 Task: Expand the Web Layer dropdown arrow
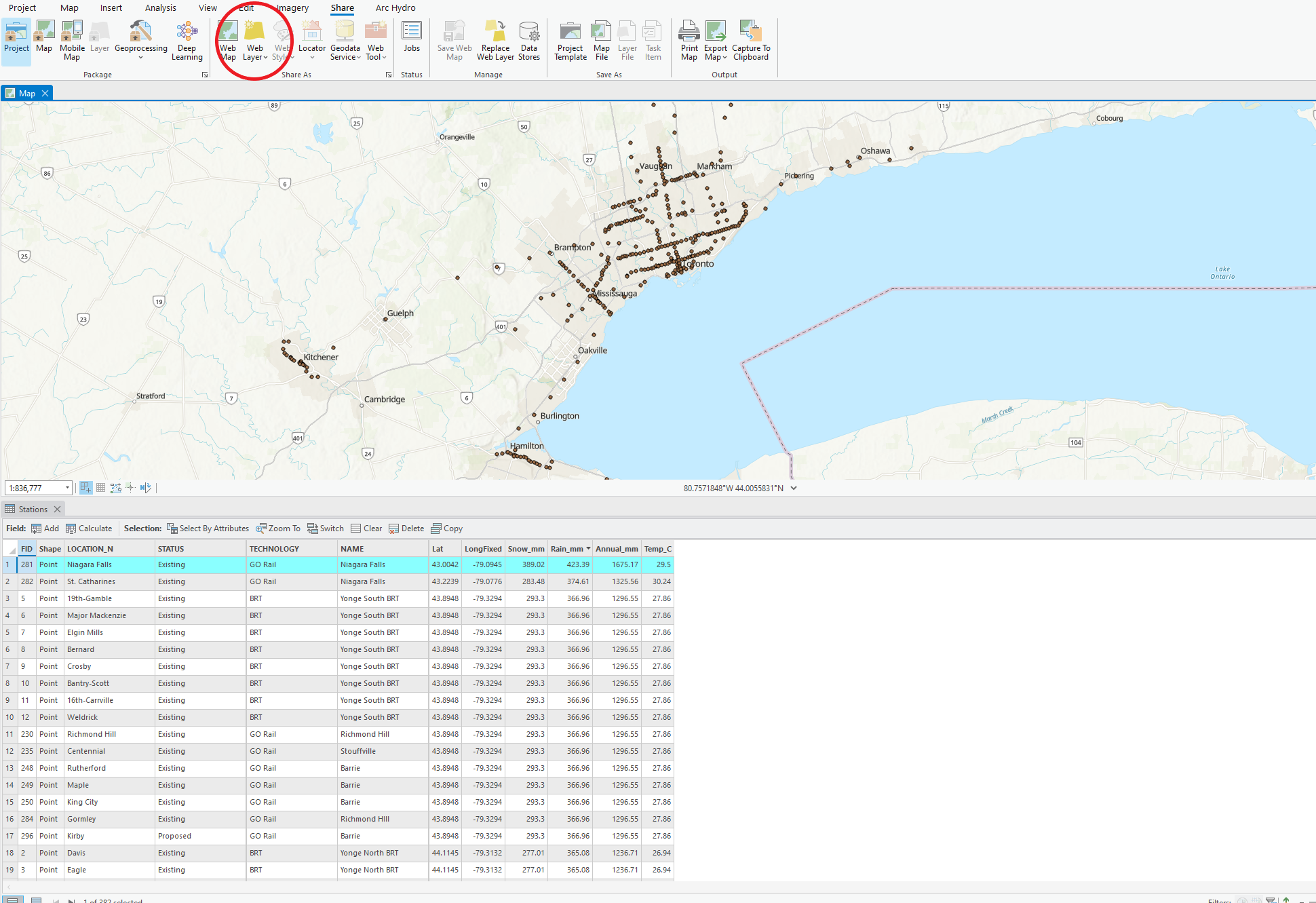(x=265, y=58)
